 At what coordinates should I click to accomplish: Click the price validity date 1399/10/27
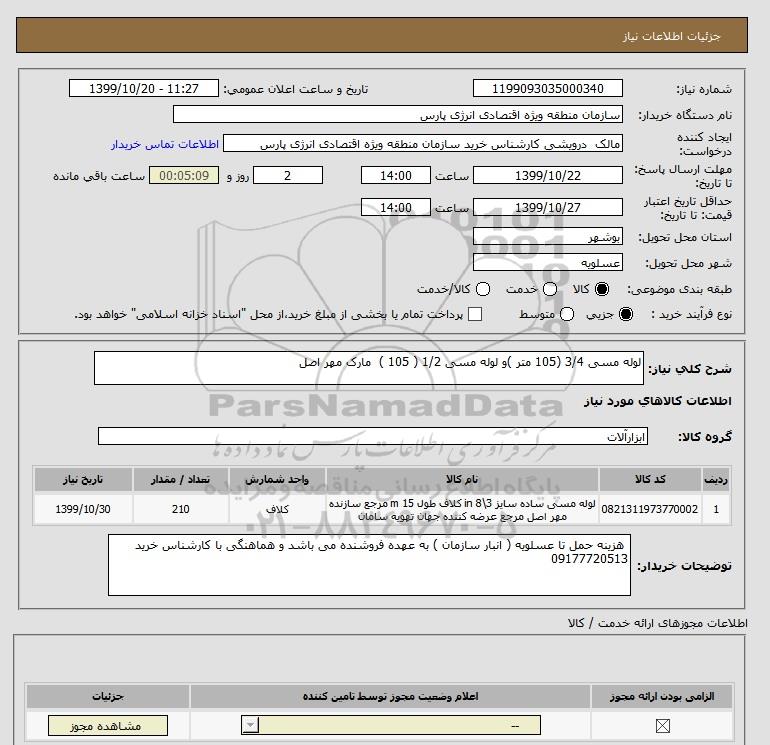pyautogui.click(x=548, y=207)
